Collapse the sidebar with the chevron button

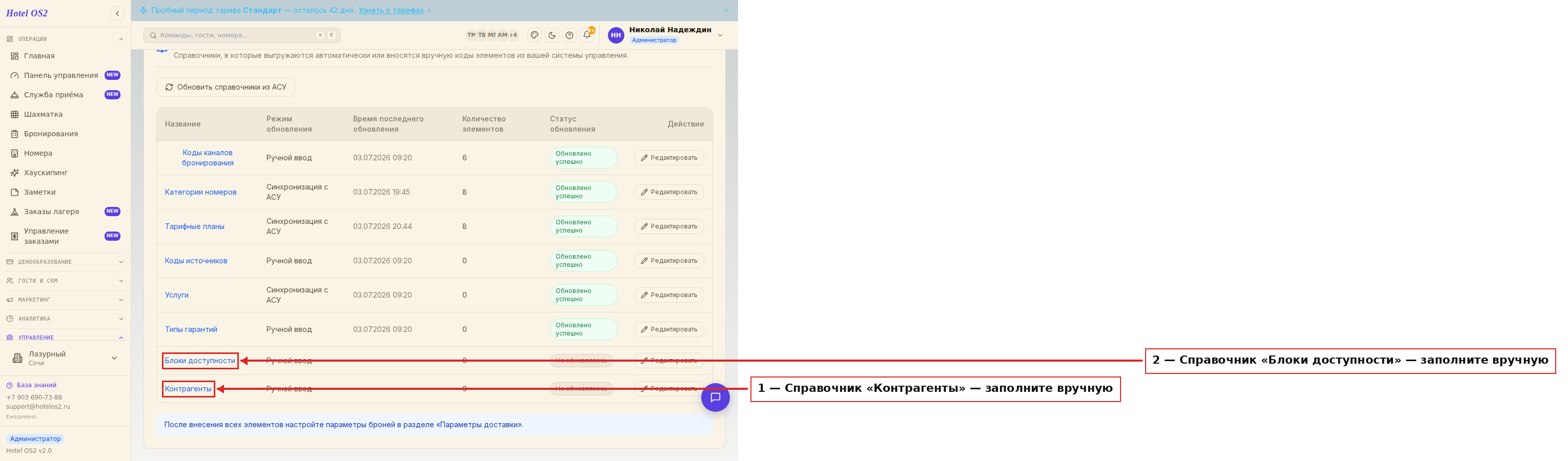pos(117,13)
